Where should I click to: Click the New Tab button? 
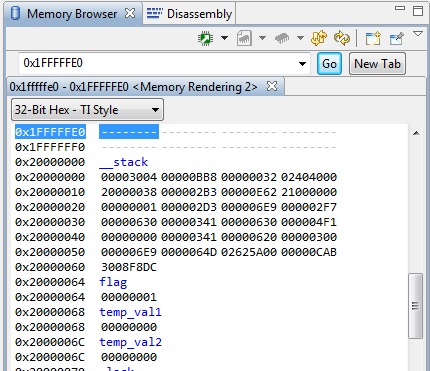pos(377,63)
